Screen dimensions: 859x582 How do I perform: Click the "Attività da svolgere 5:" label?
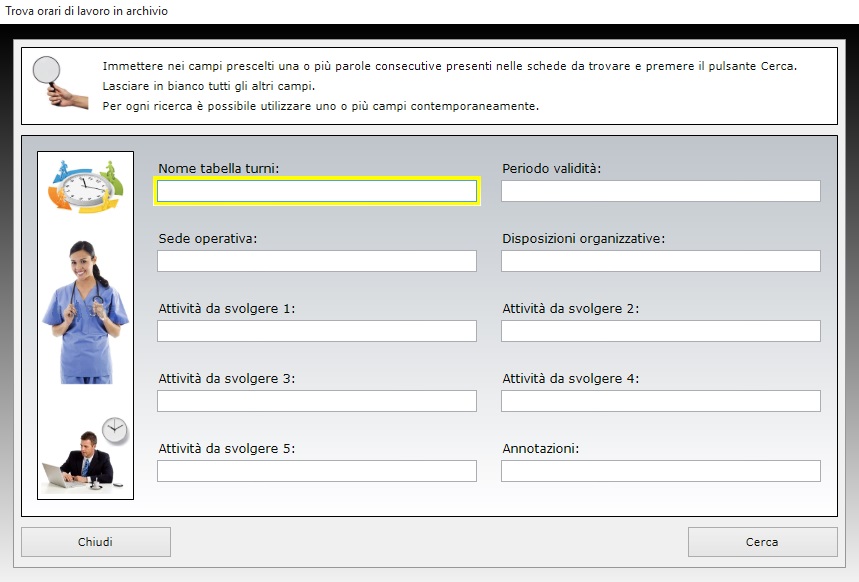pyautogui.click(x=227, y=449)
